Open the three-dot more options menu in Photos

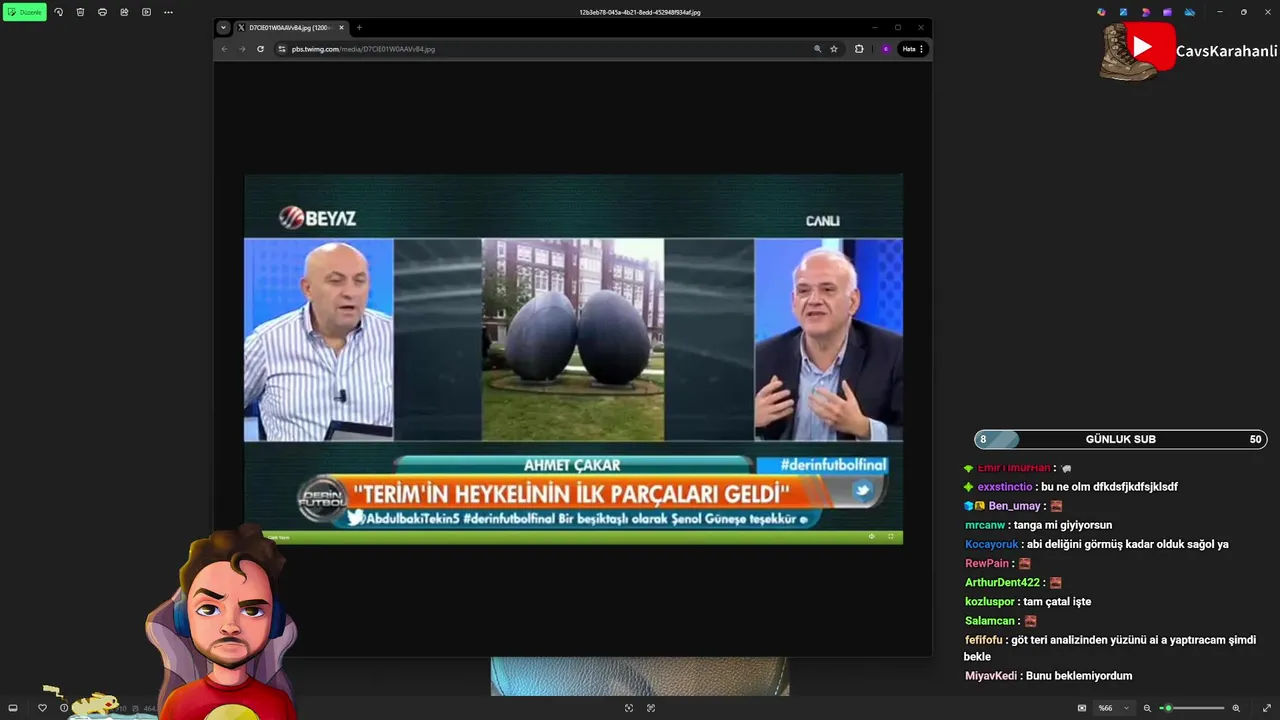point(168,12)
